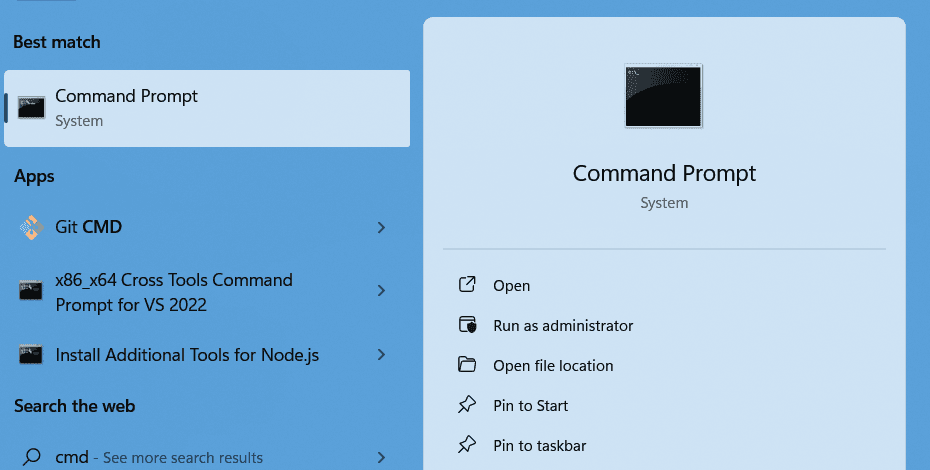Click the Git CMD app icon
The image size is (930, 470).
(x=31, y=227)
